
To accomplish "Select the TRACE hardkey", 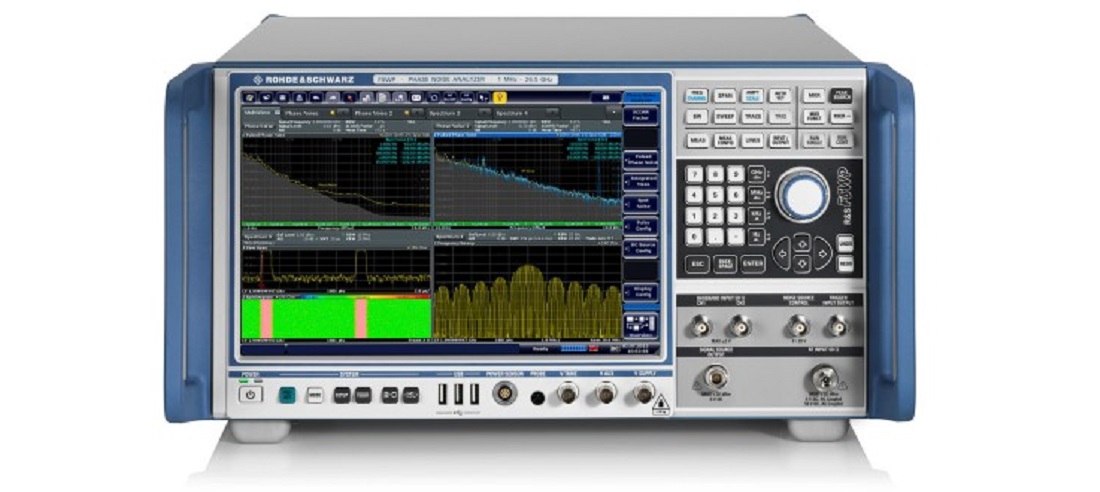I will tap(753, 117).
